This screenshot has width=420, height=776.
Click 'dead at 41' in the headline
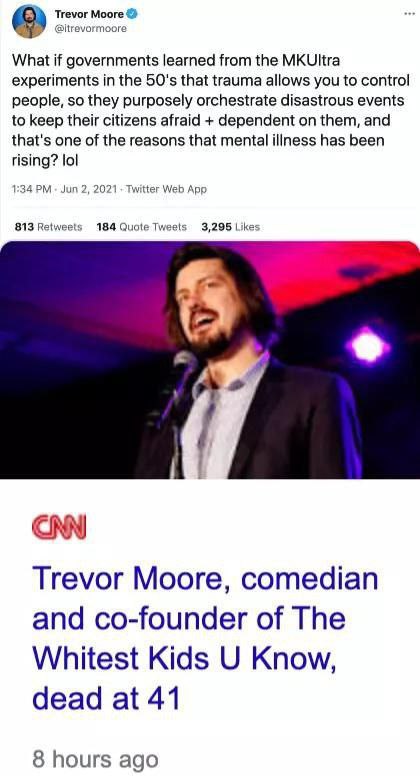(x=106, y=699)
